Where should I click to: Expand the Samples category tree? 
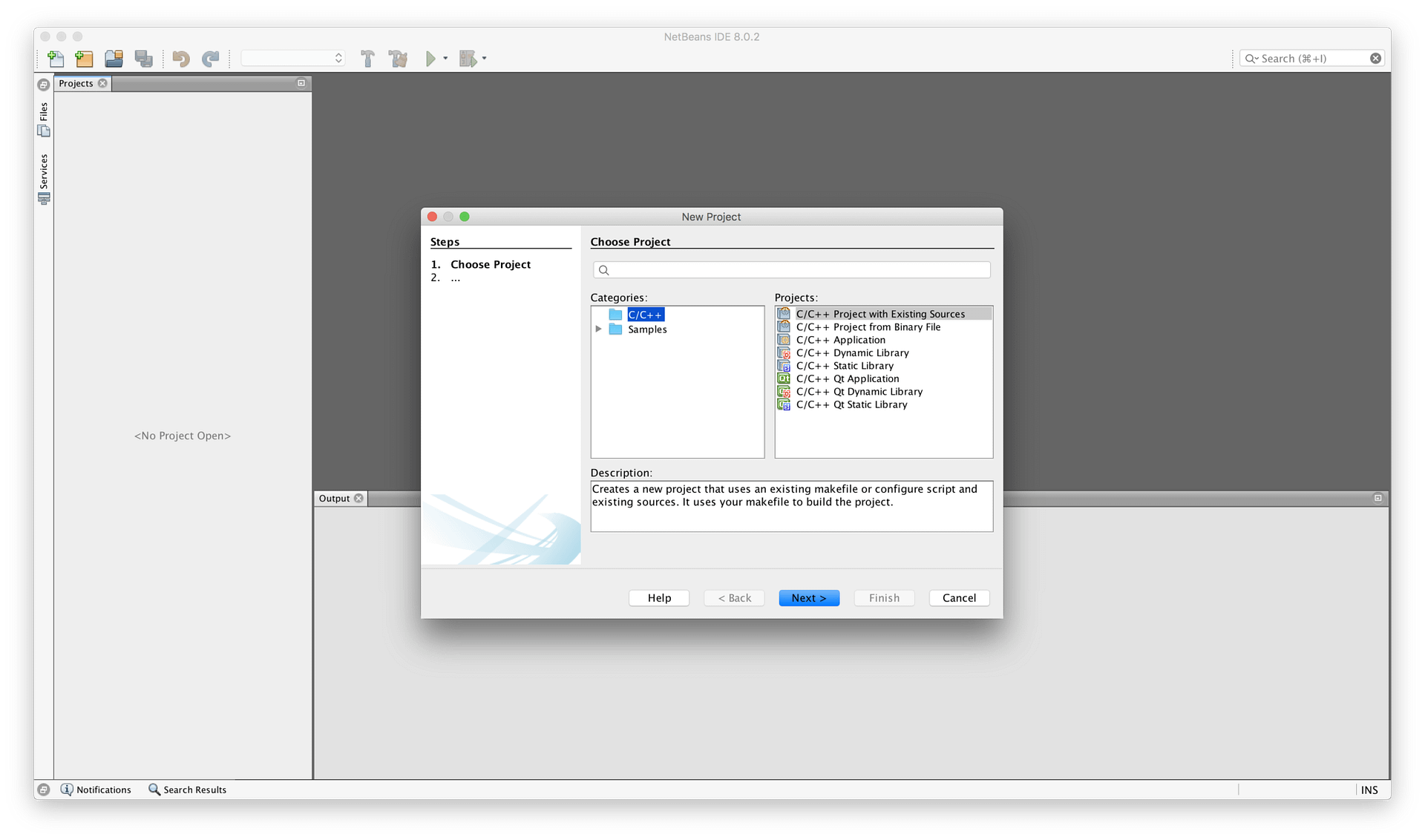(600, 329)
